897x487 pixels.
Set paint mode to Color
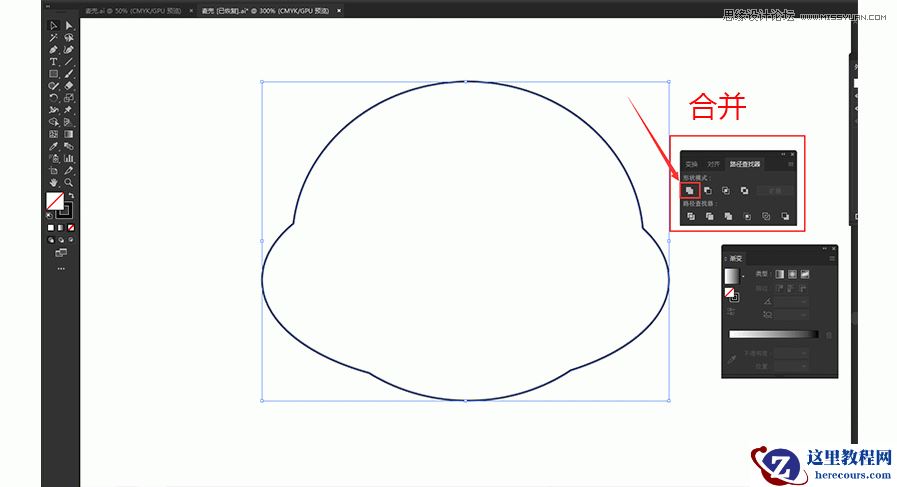[50, 228]
